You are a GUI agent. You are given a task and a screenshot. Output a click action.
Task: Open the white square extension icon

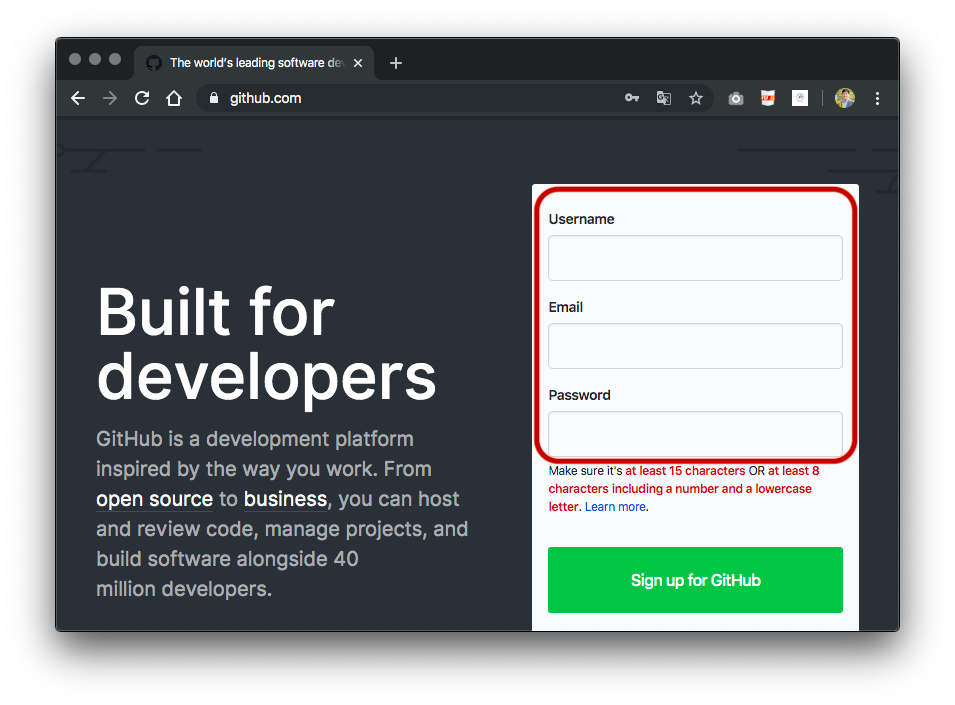[x=800, y=98]
